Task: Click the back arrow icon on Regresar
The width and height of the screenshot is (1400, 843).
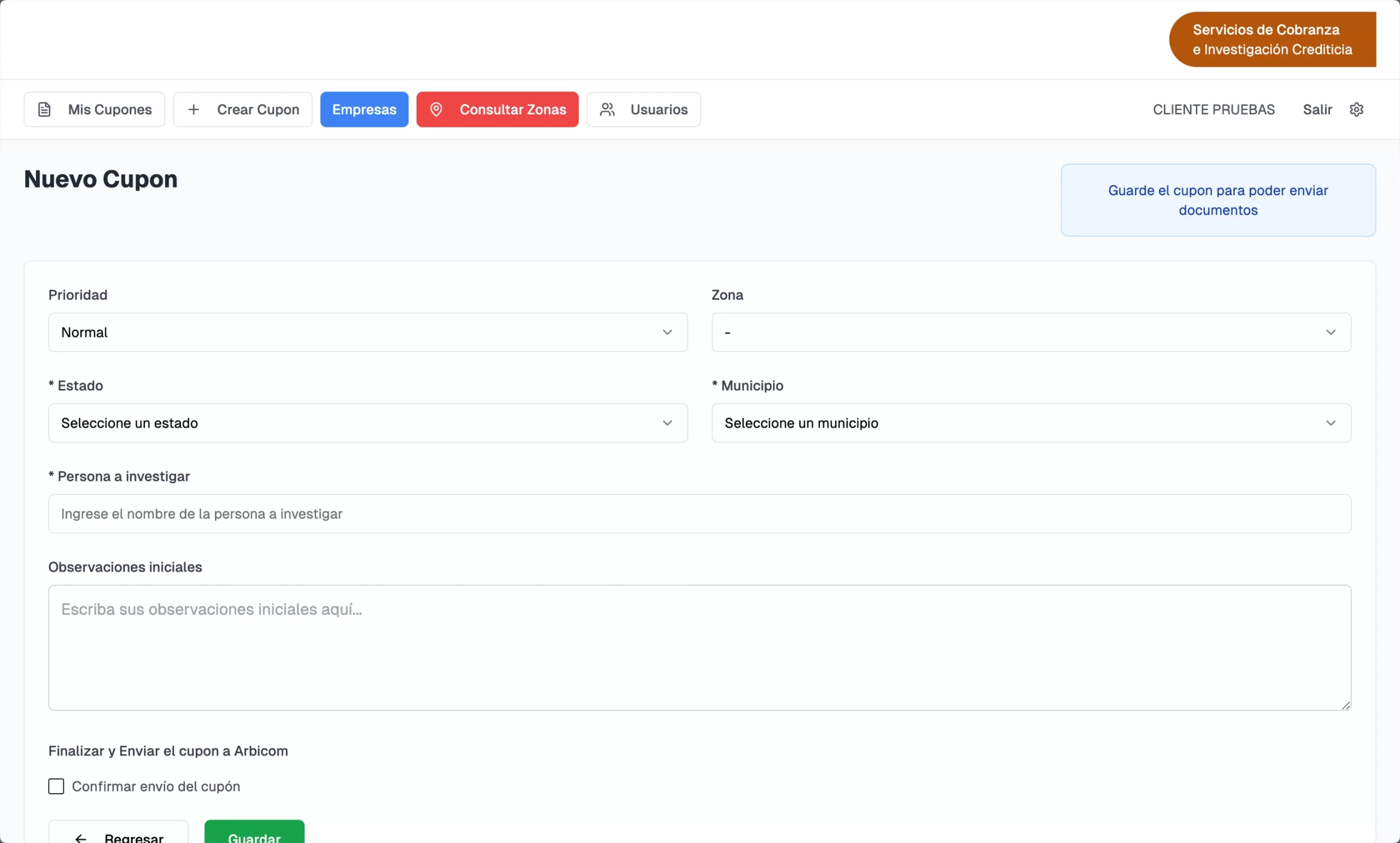Action: pos(80,838)
